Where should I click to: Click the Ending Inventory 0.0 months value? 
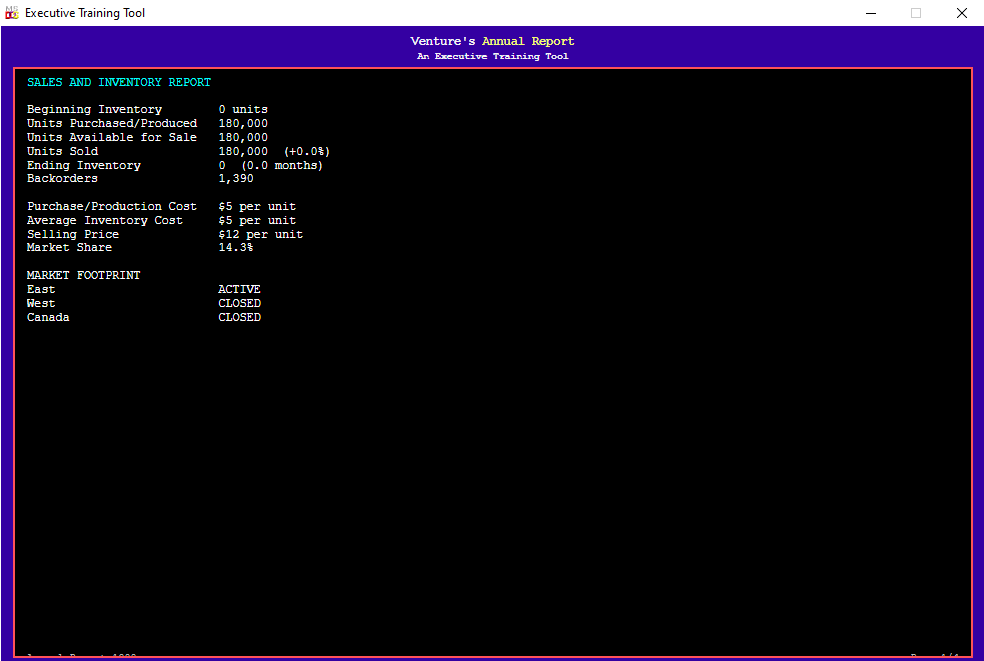click(282, 165)
